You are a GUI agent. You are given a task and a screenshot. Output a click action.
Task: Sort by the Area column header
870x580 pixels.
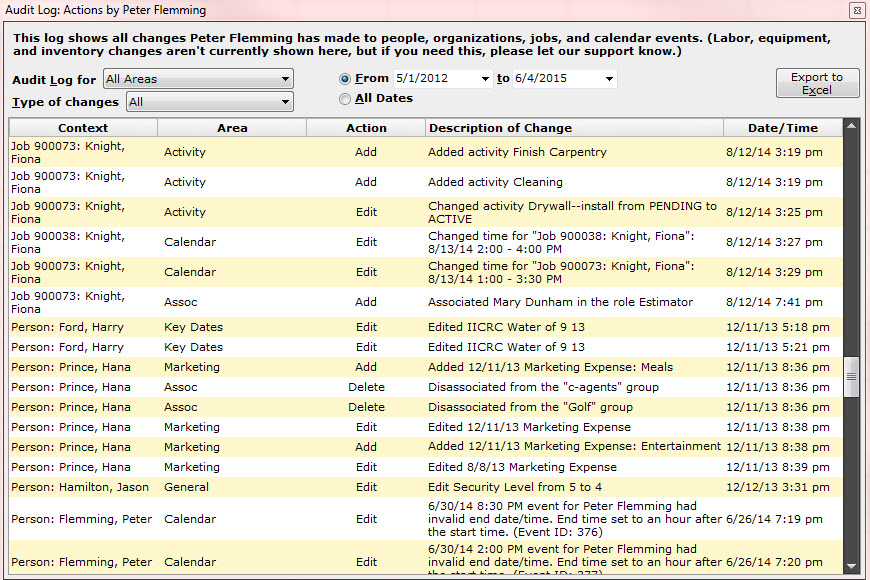(x=232, y=128)
